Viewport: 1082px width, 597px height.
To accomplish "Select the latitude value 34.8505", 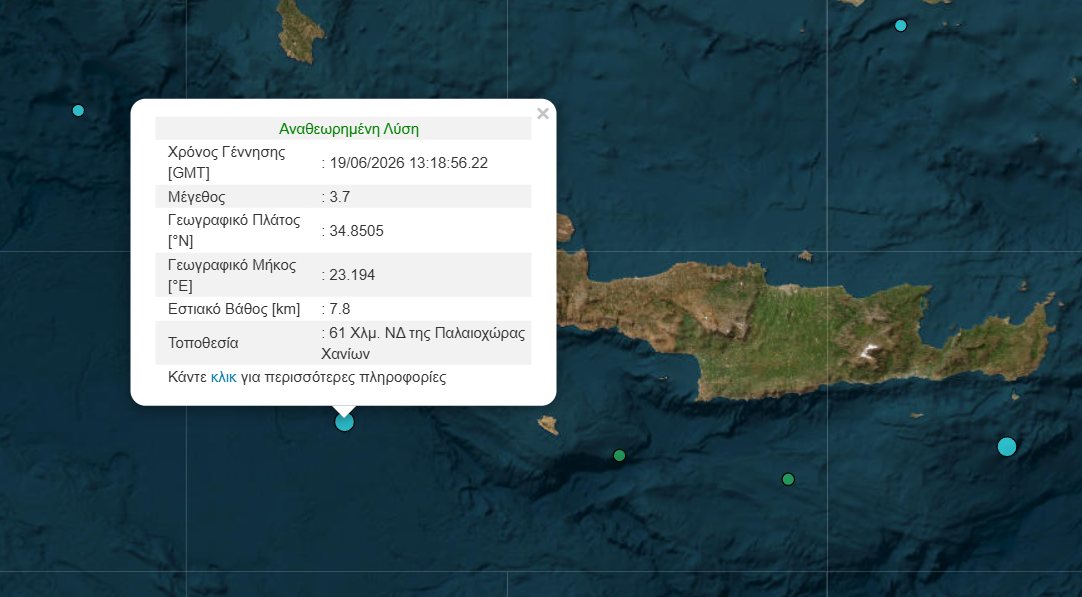I will coord(356,231).
